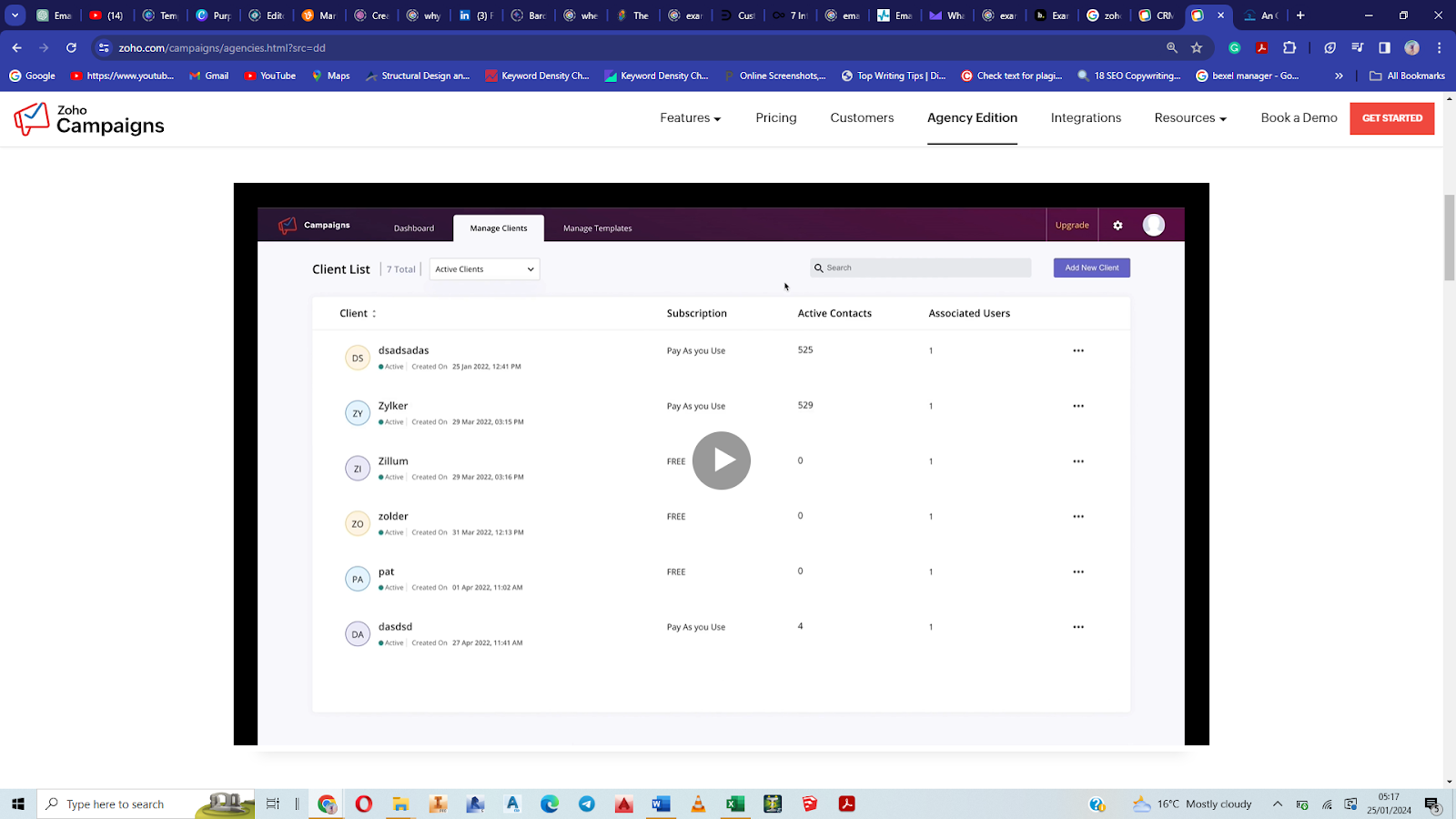Click the weather widget 16°C Mostly cloudy
The height and width of the screenshot is (819, 1456).
[1191, 804]
